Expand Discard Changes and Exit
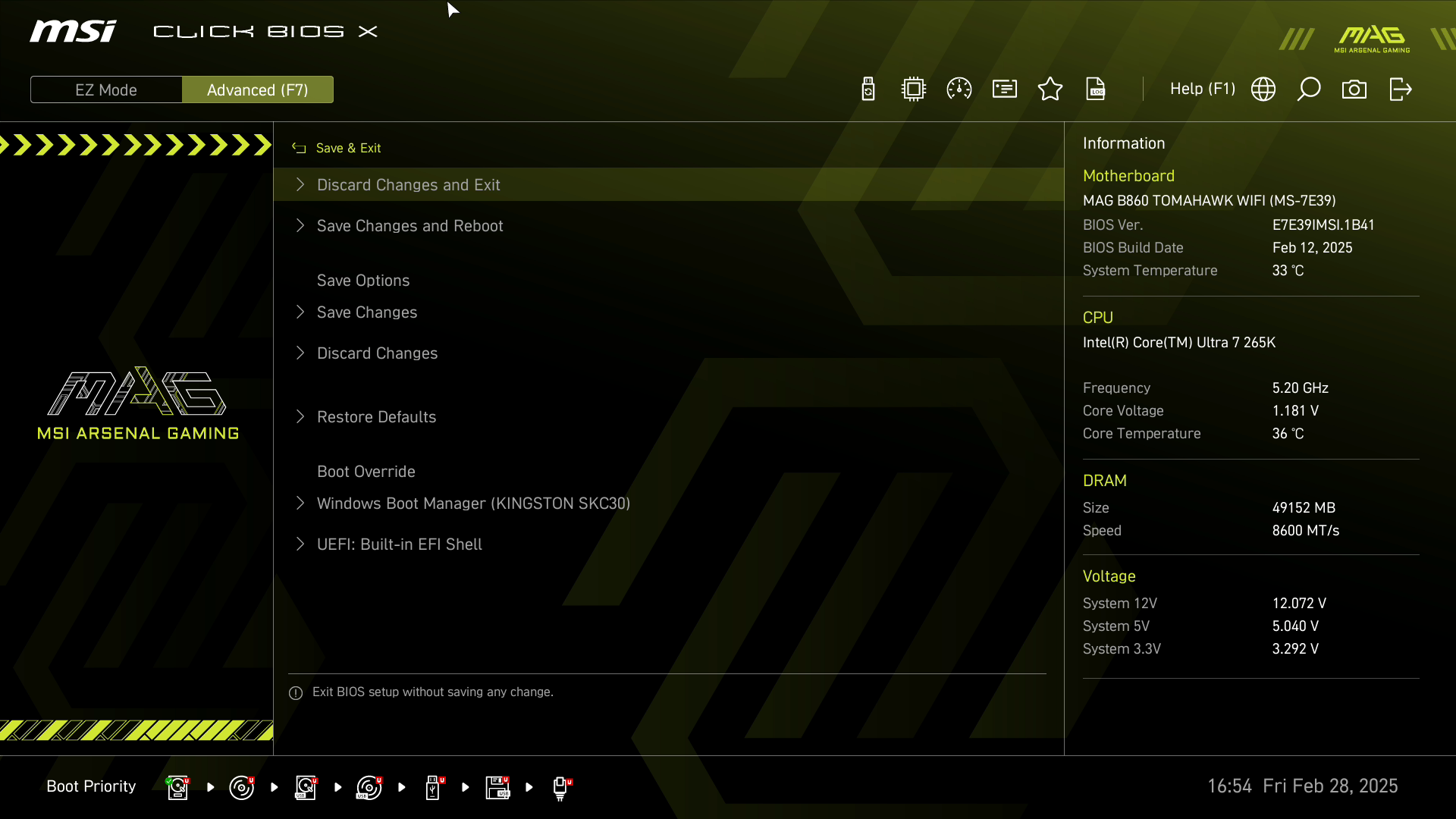The width and height of the screenshot is (1456, 819). (408, 185)
